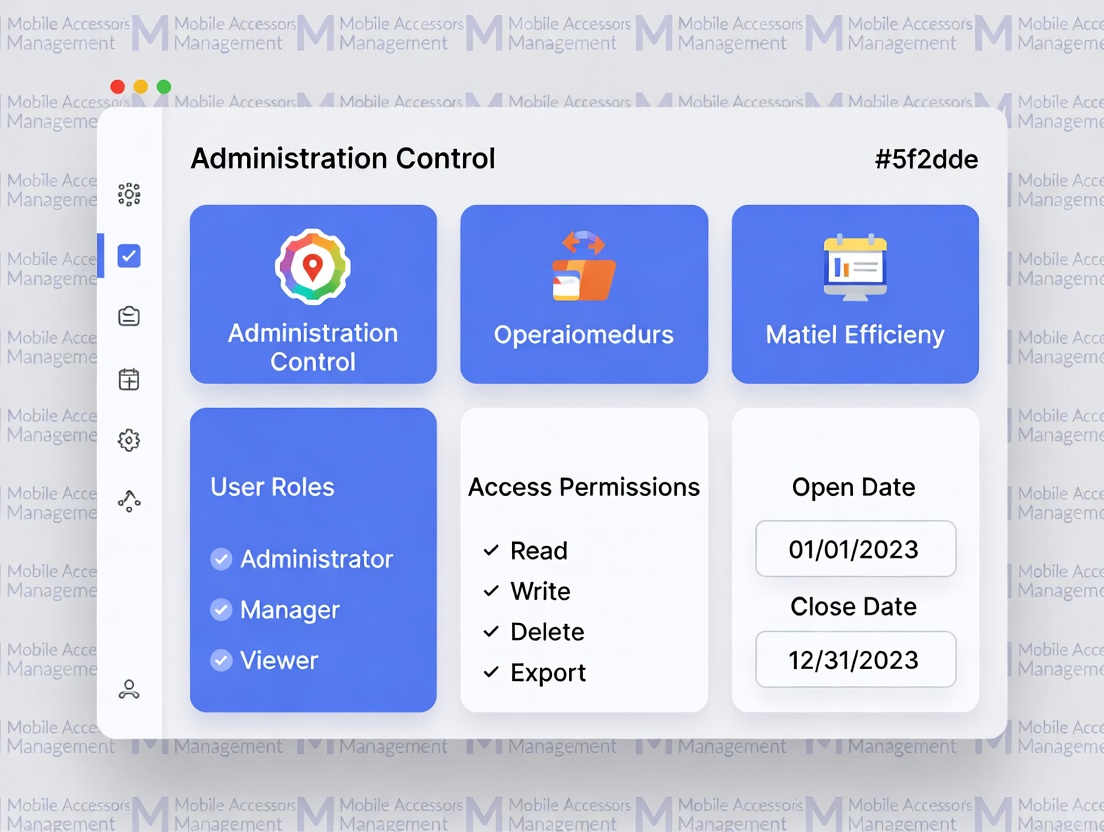The image size is (1104, 832).
Task: Select the checked task icon in sidebar
Action: [x=129, y=256]
